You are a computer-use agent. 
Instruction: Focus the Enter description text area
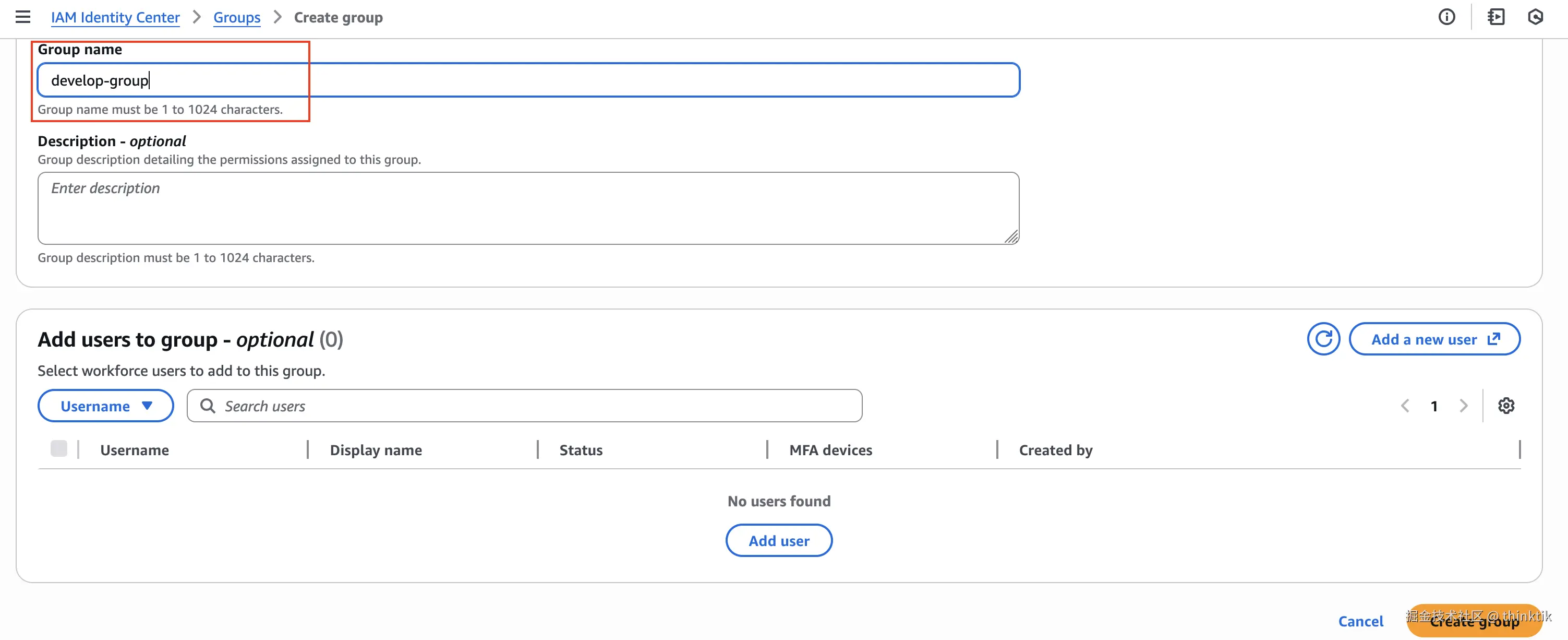pos(528,208)
